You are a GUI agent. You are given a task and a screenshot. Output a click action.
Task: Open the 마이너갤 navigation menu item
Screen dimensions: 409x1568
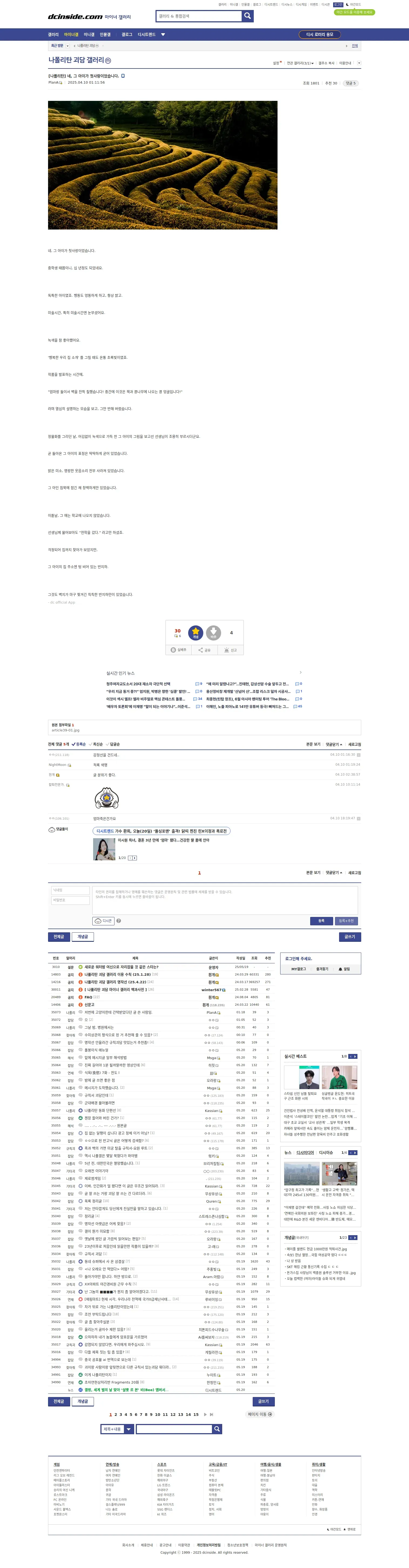(71, 35)
